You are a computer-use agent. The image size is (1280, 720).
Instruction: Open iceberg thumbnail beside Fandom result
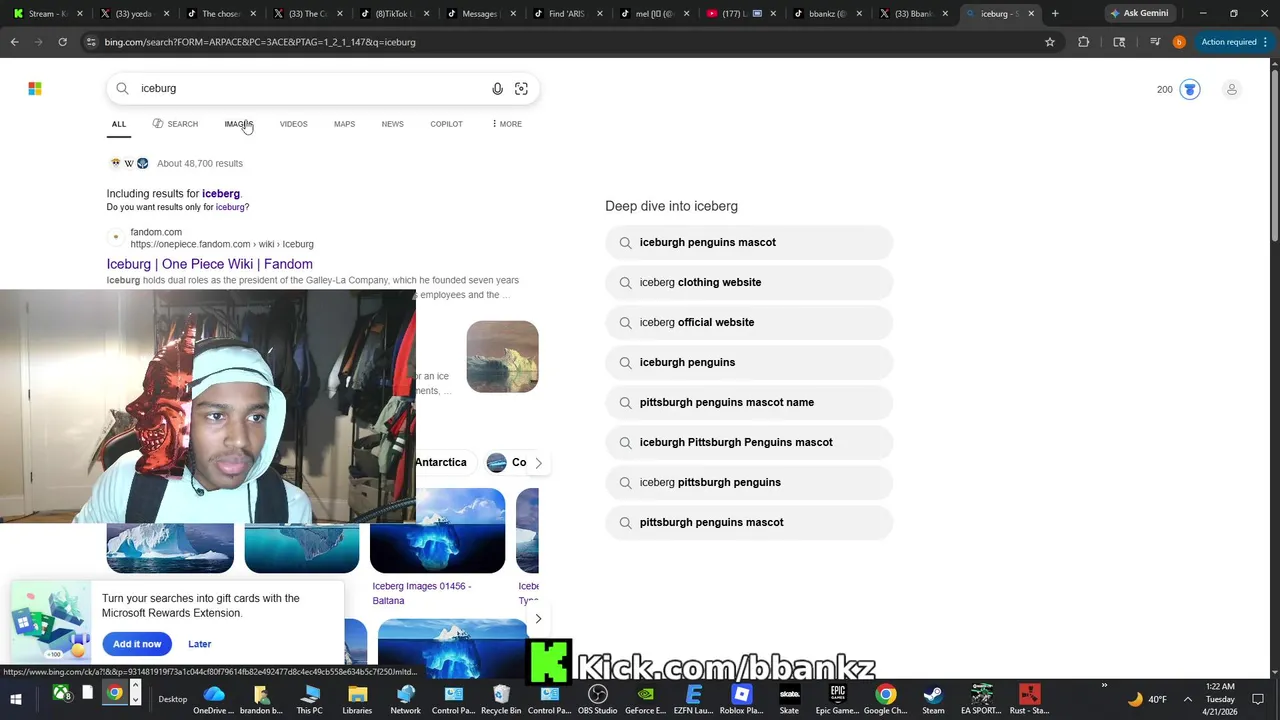(x=502, y=356)
